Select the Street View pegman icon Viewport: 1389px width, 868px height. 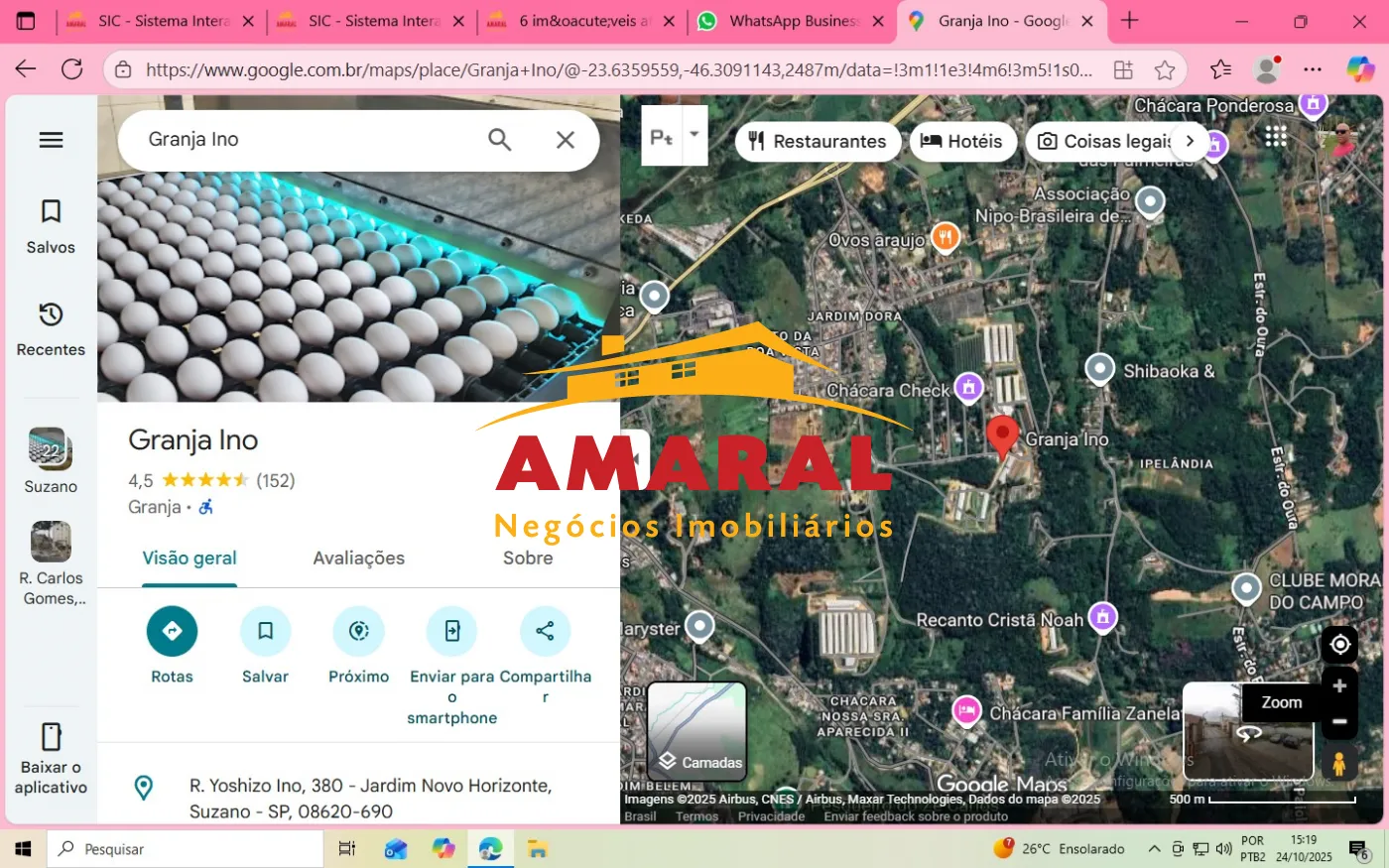pos(1339,763)
